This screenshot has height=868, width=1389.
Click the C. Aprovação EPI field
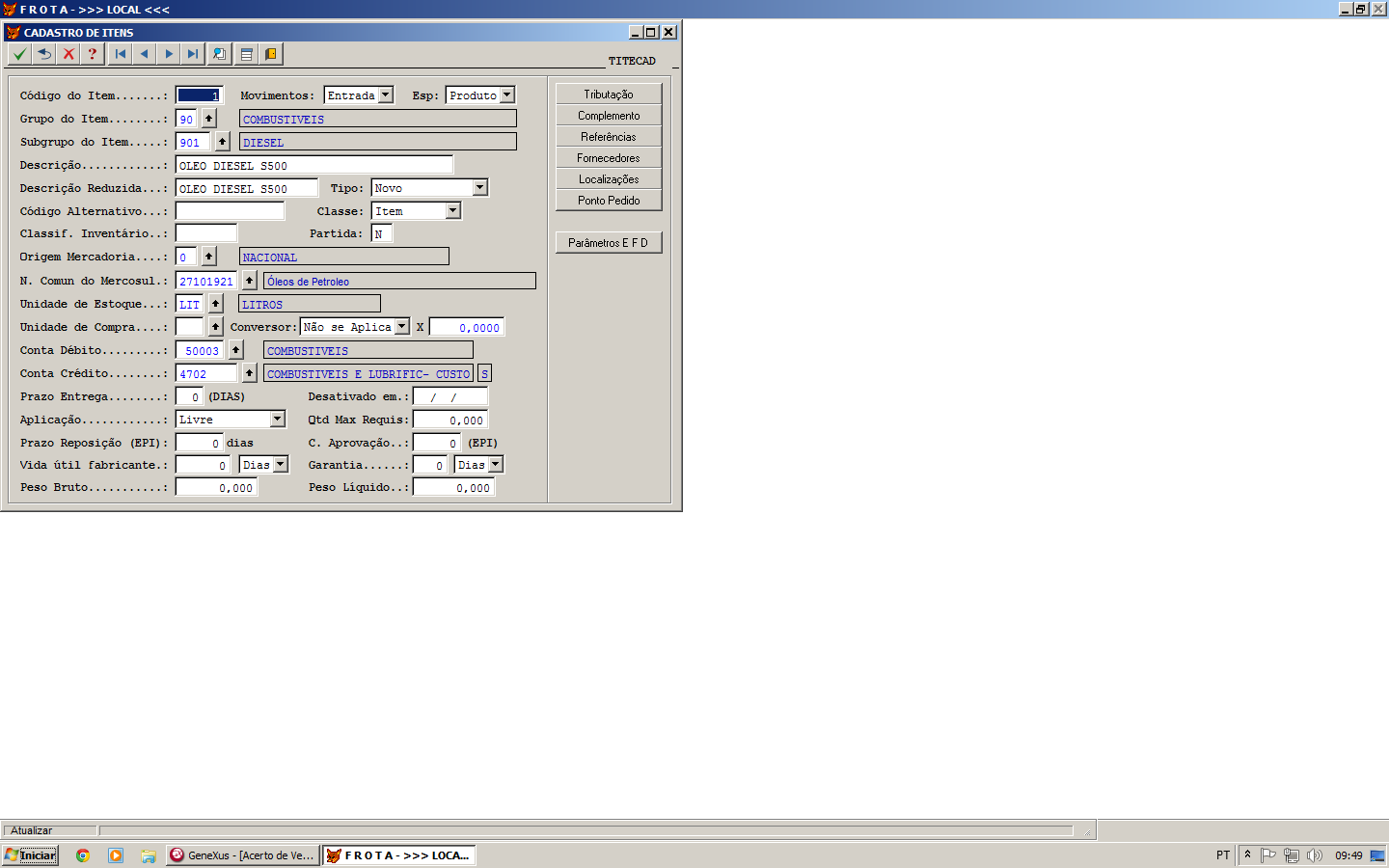[437, 443]
